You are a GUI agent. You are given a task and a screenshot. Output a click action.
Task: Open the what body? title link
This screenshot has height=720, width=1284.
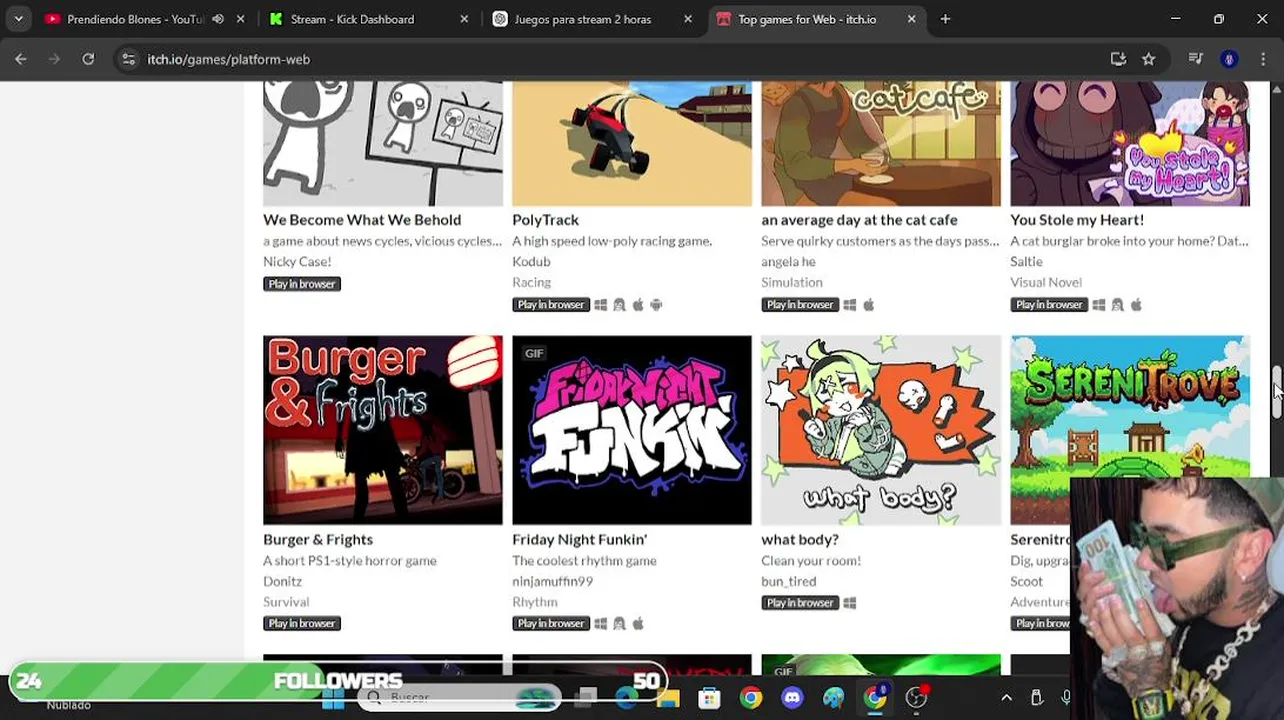(x=800, y=539)
